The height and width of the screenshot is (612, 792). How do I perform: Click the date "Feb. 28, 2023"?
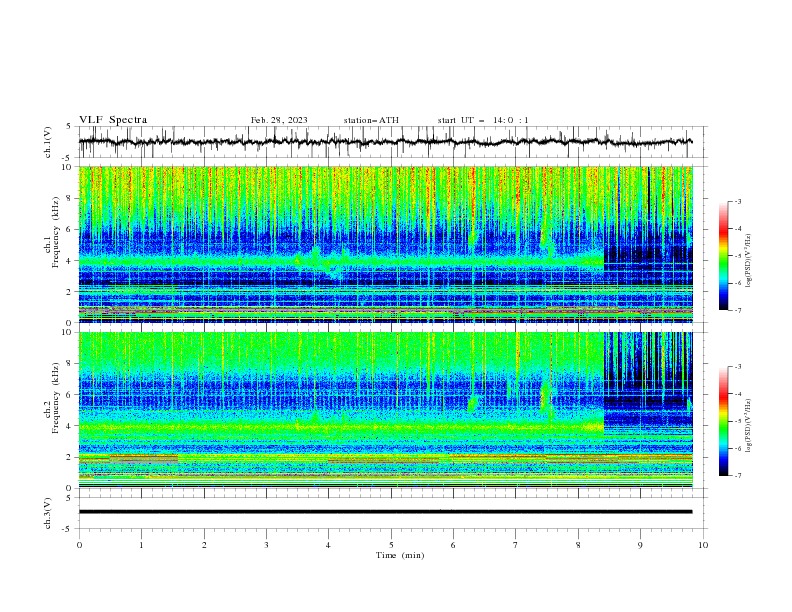click(279, 121)
